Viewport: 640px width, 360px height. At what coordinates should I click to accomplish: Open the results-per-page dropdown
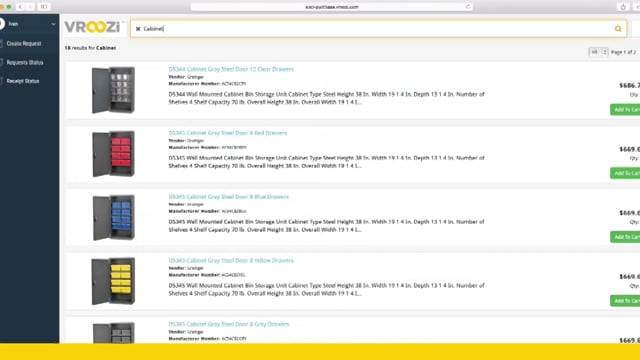click(598, 52)
